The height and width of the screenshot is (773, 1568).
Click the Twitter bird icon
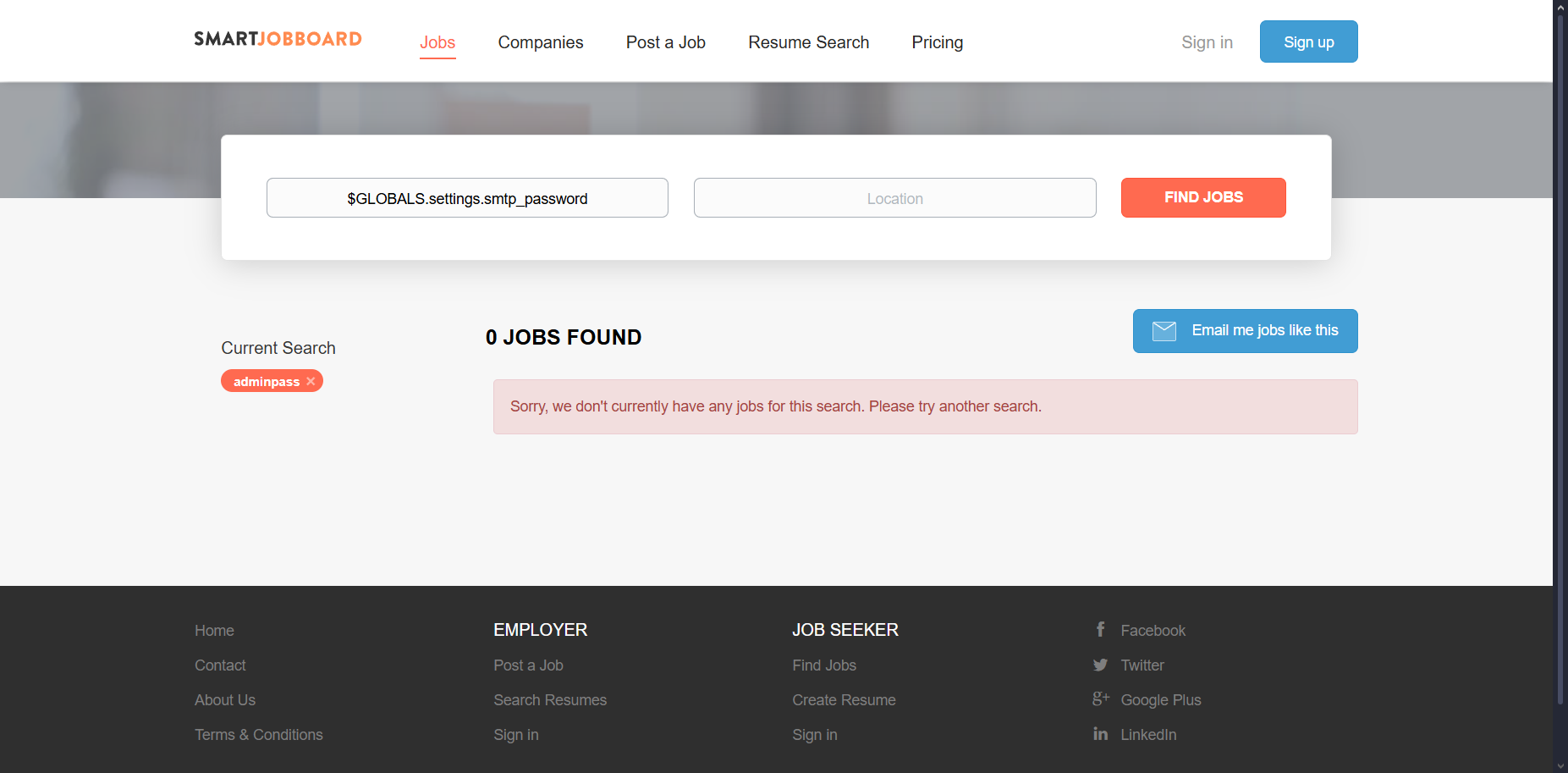[x=1100, y=665]
